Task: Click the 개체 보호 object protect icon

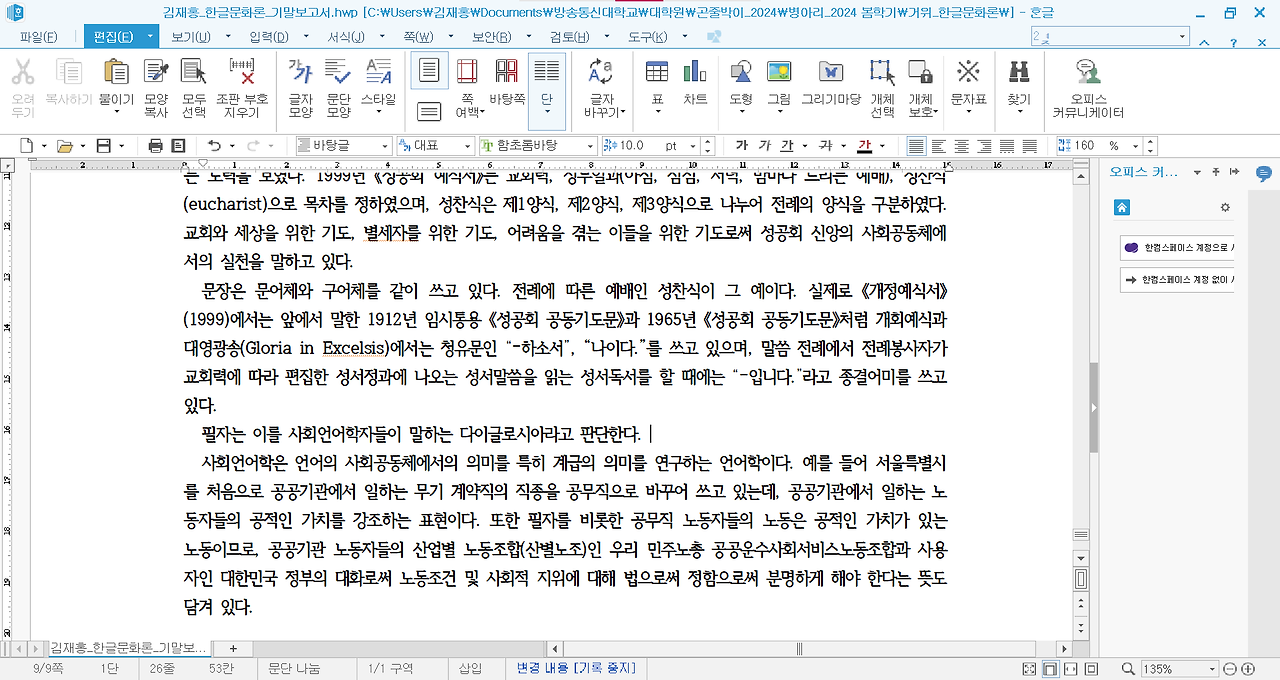Action: [x=920, y=72]
